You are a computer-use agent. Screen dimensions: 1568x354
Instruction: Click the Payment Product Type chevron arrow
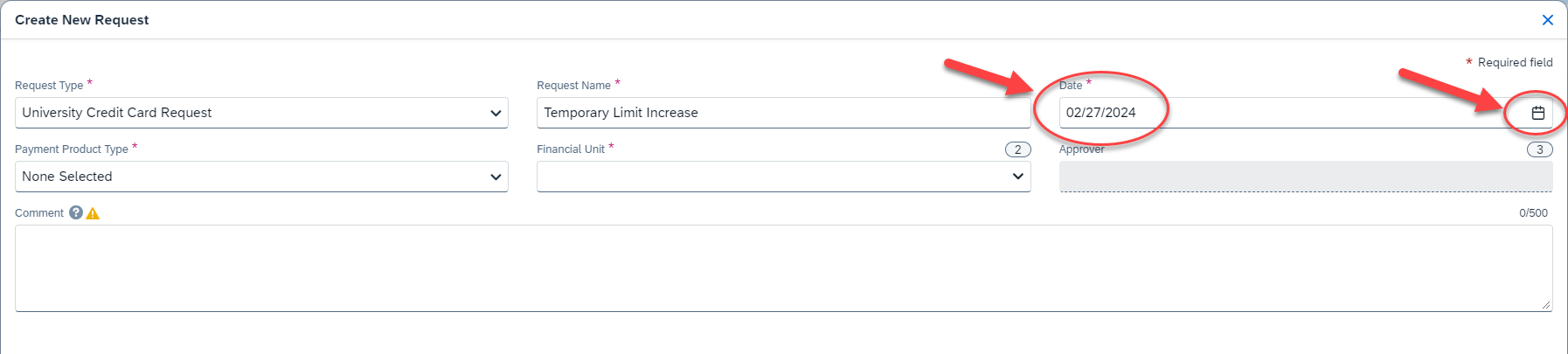[496, 177]
